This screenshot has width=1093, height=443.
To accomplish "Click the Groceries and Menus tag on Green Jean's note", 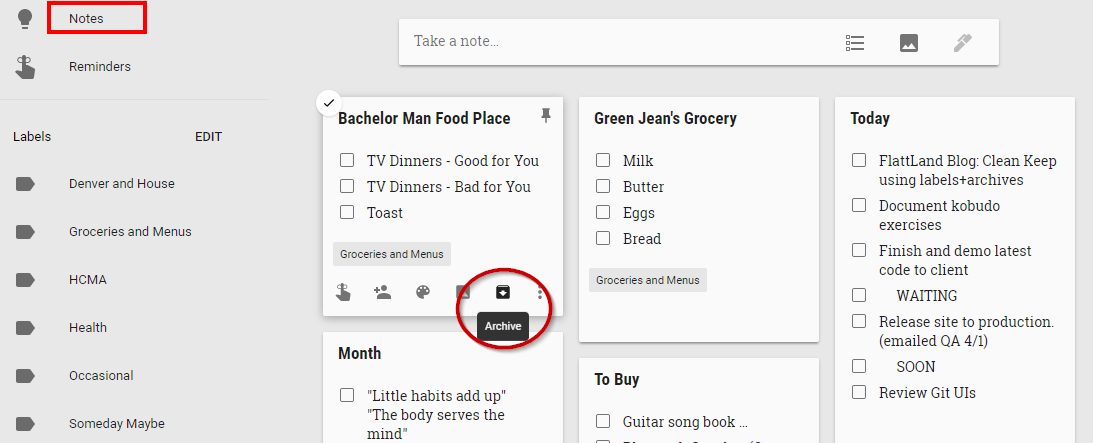I will tap(648, 280).
